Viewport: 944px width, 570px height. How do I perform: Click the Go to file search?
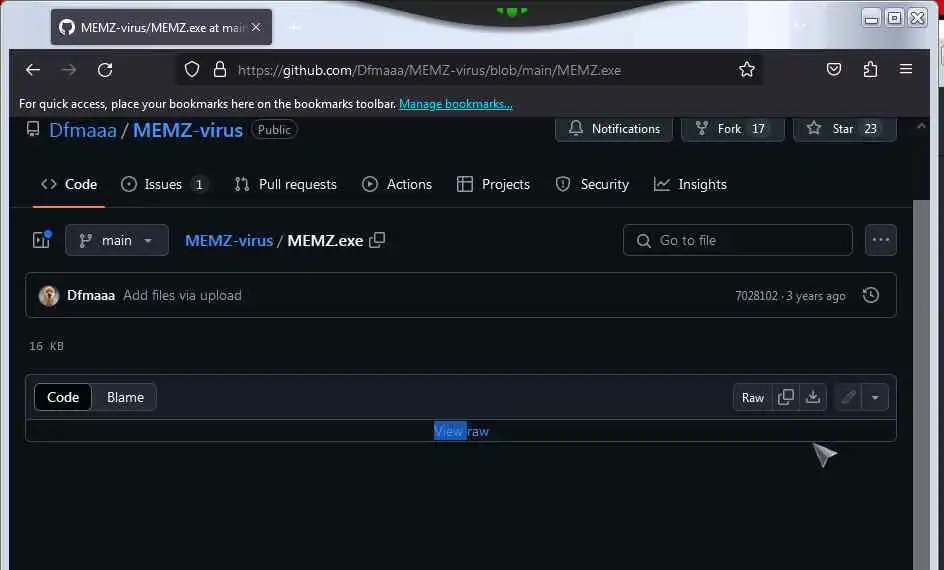738,240
